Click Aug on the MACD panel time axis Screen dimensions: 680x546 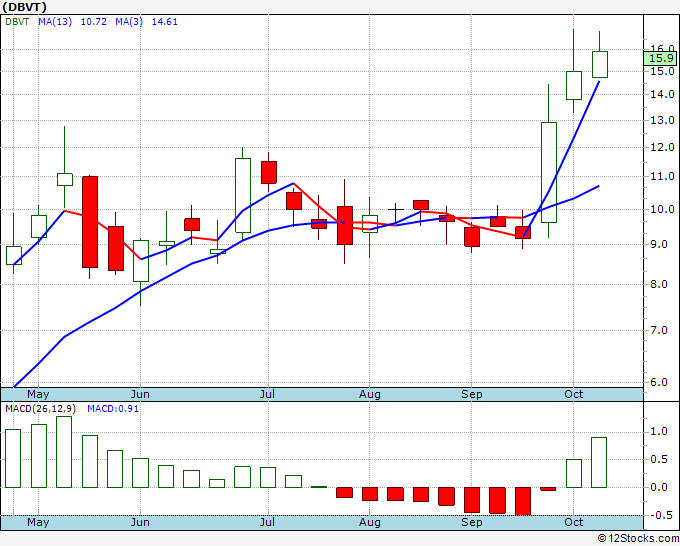pos(369,522)
